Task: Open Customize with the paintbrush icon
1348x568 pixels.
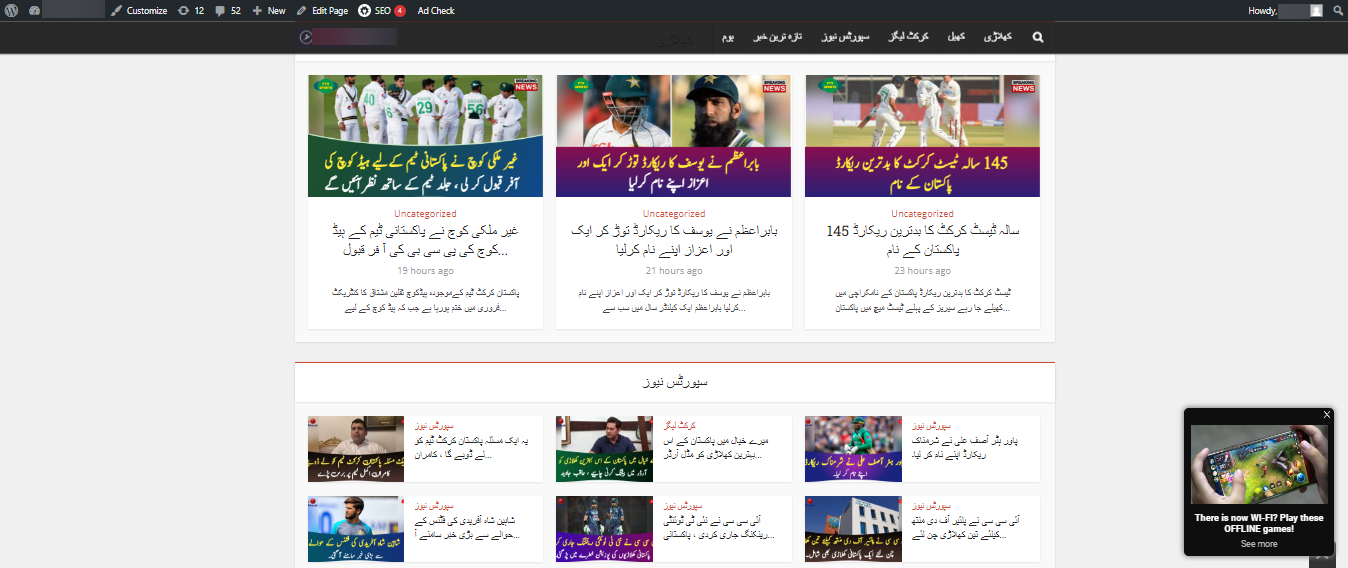Action: pos(138,10)
